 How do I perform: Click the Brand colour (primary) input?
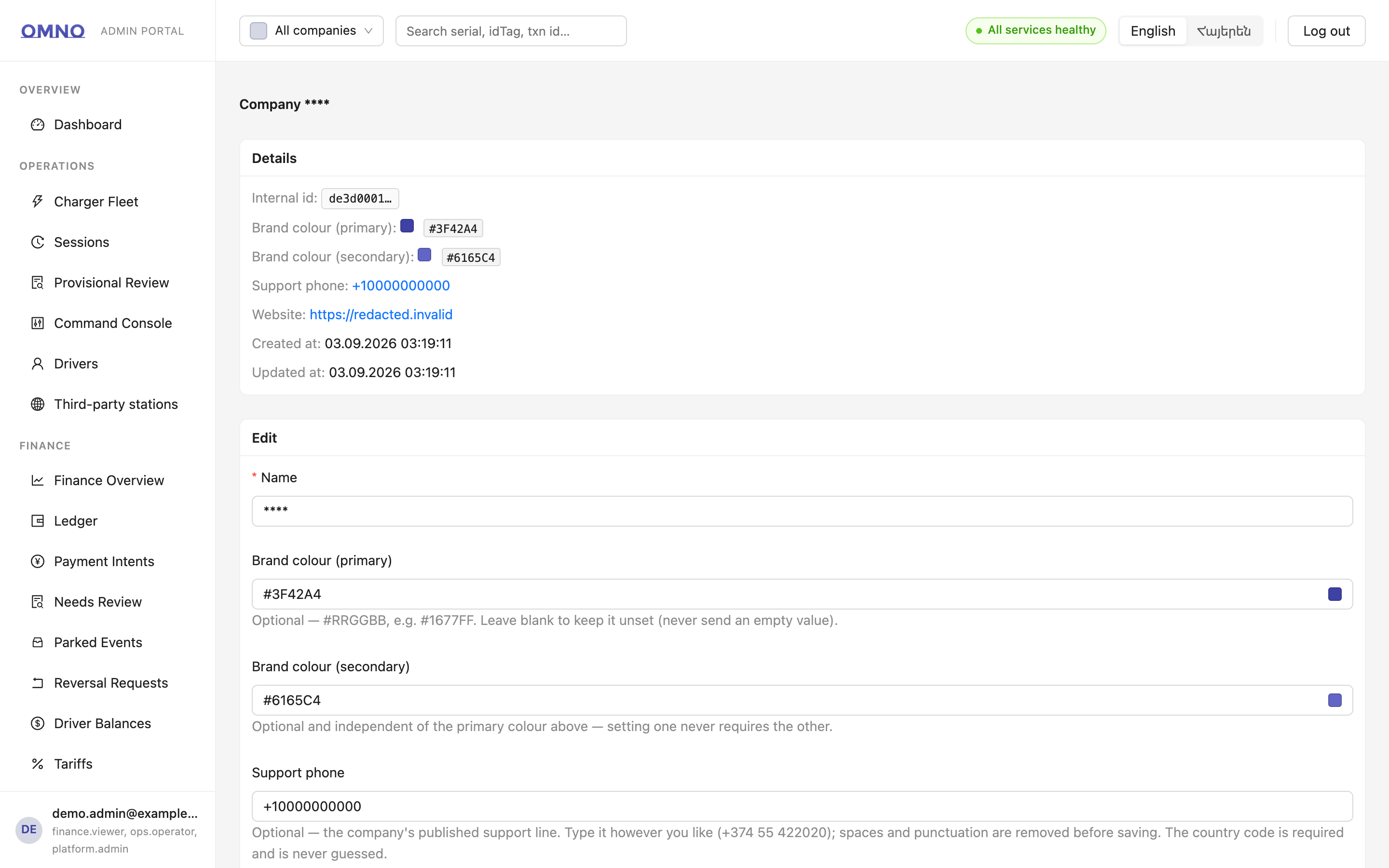click(x=802, y=594)
